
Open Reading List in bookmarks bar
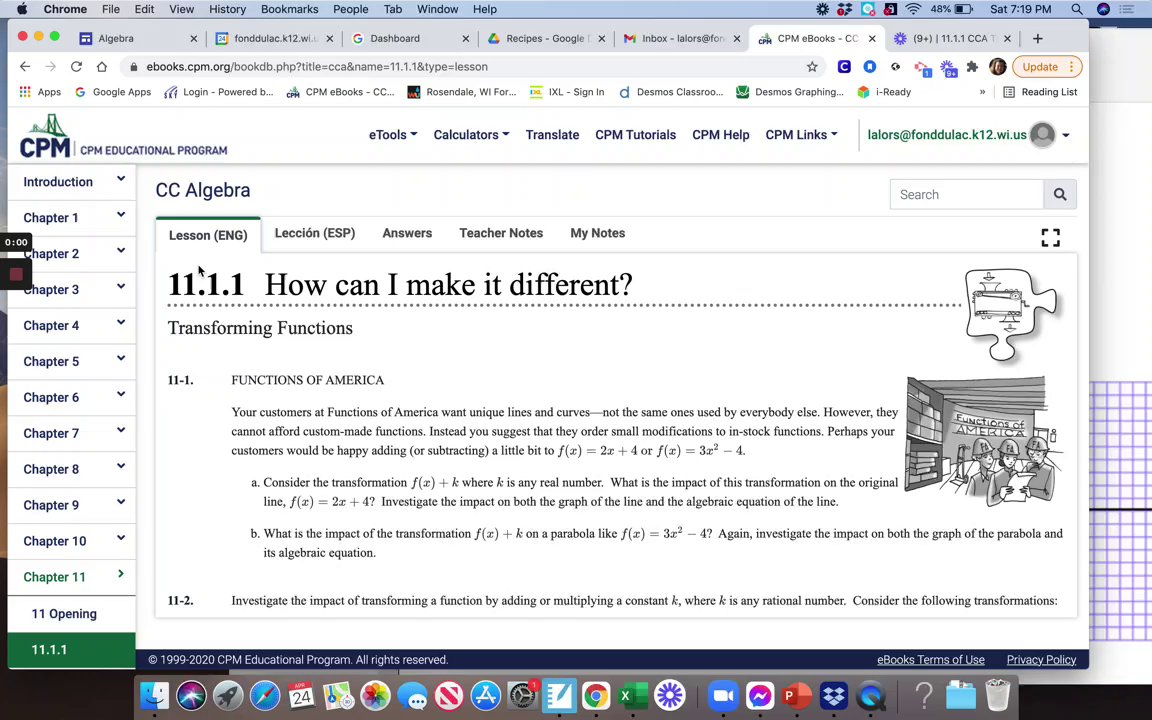click(x=1040, y=92)
